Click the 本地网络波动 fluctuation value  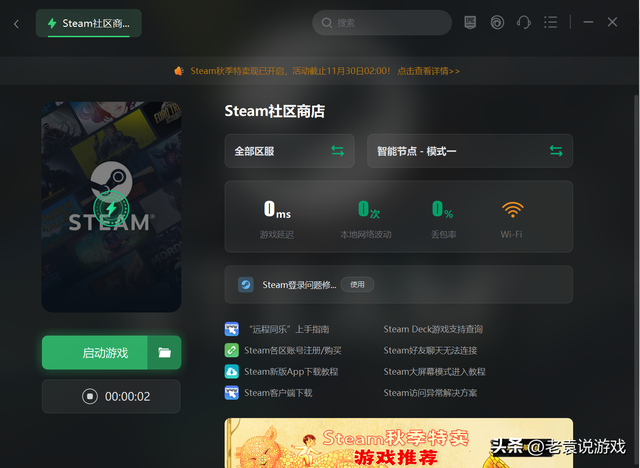pos(369,210)
